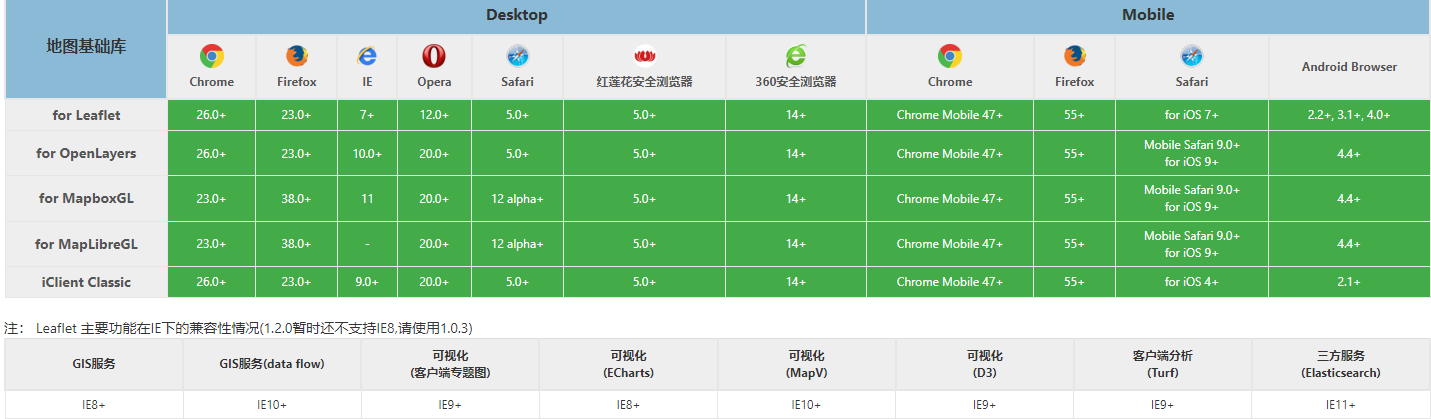Screen dimensions: 1431x419
Task: Click the 地图基础库 header cell
Action: click(86, 47)
